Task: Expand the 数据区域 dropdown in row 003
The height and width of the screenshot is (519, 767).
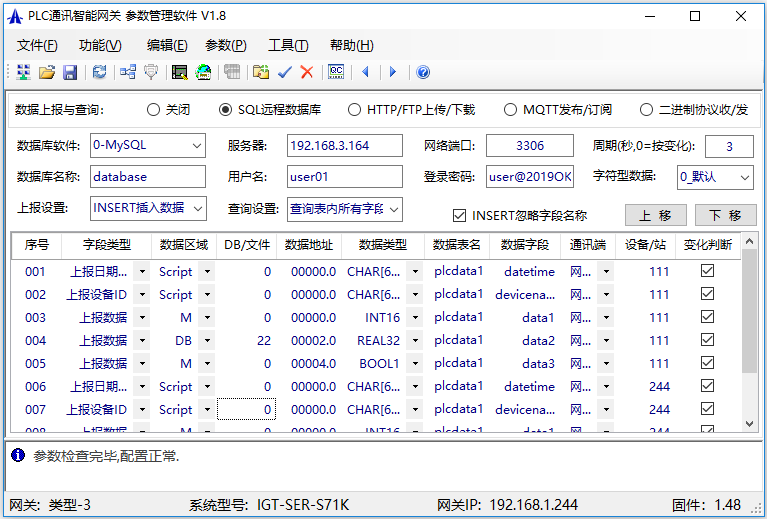Action: pyautogui.click(x=207, y=317)
